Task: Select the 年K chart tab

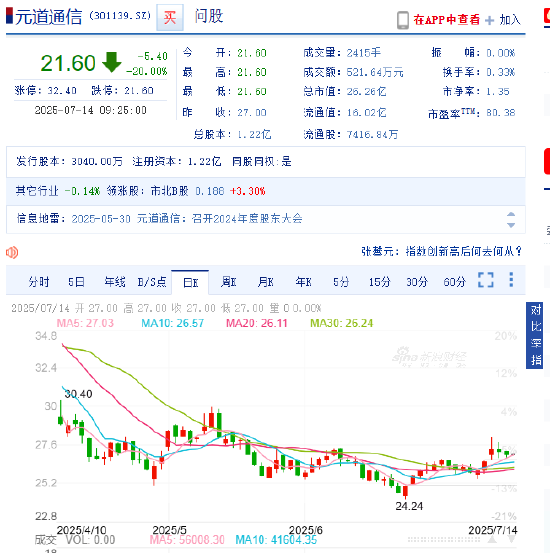Action: [x=303, y=282]
